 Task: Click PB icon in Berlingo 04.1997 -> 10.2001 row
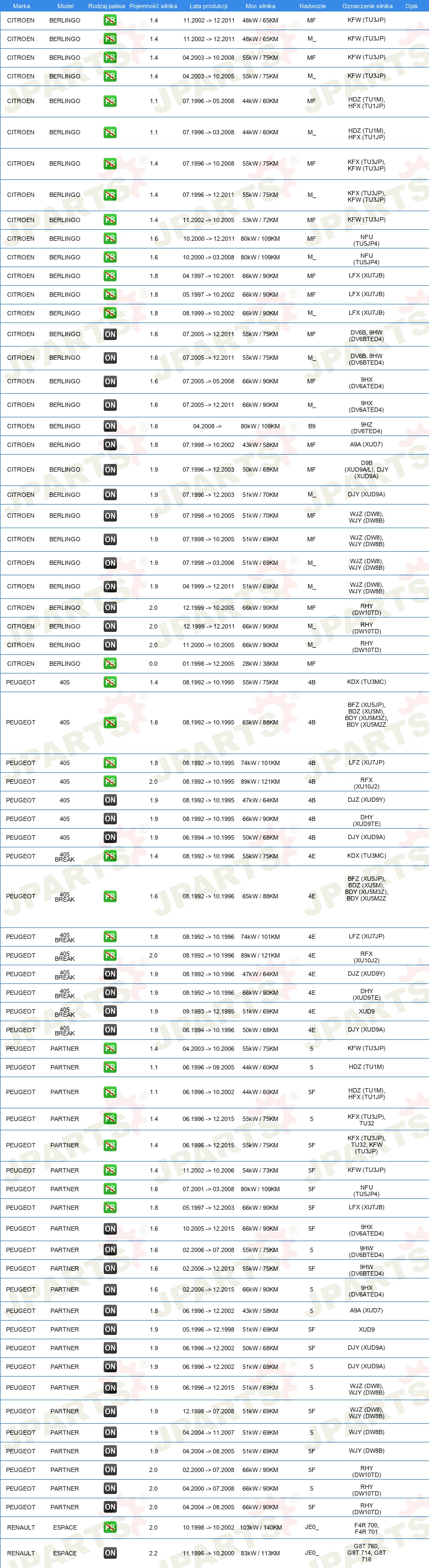[x=110, y=276]
